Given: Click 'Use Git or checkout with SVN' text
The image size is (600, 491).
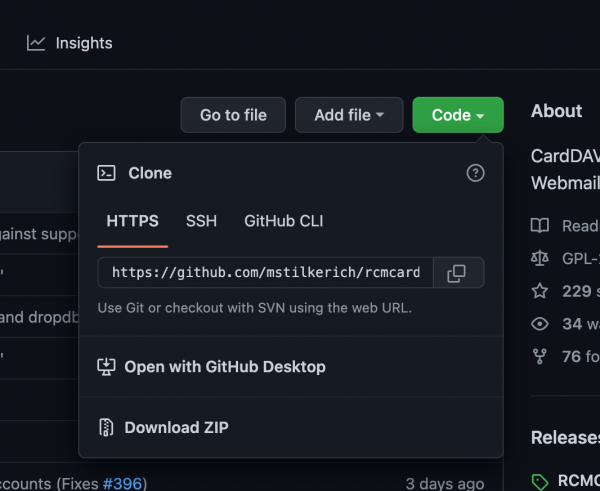Looking at the screenshot, I should [254, 308].
